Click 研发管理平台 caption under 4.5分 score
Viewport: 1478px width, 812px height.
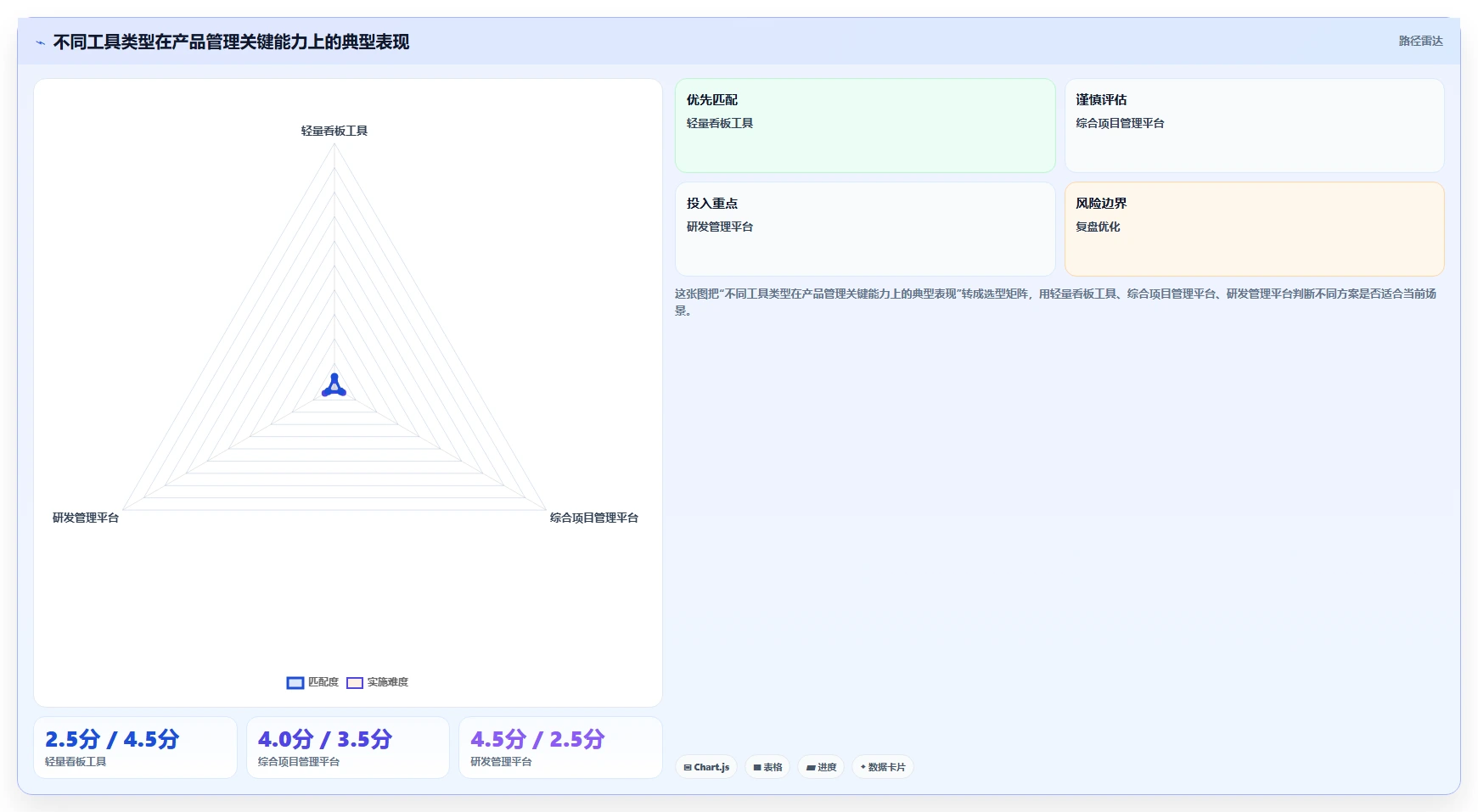click(501, 762)
